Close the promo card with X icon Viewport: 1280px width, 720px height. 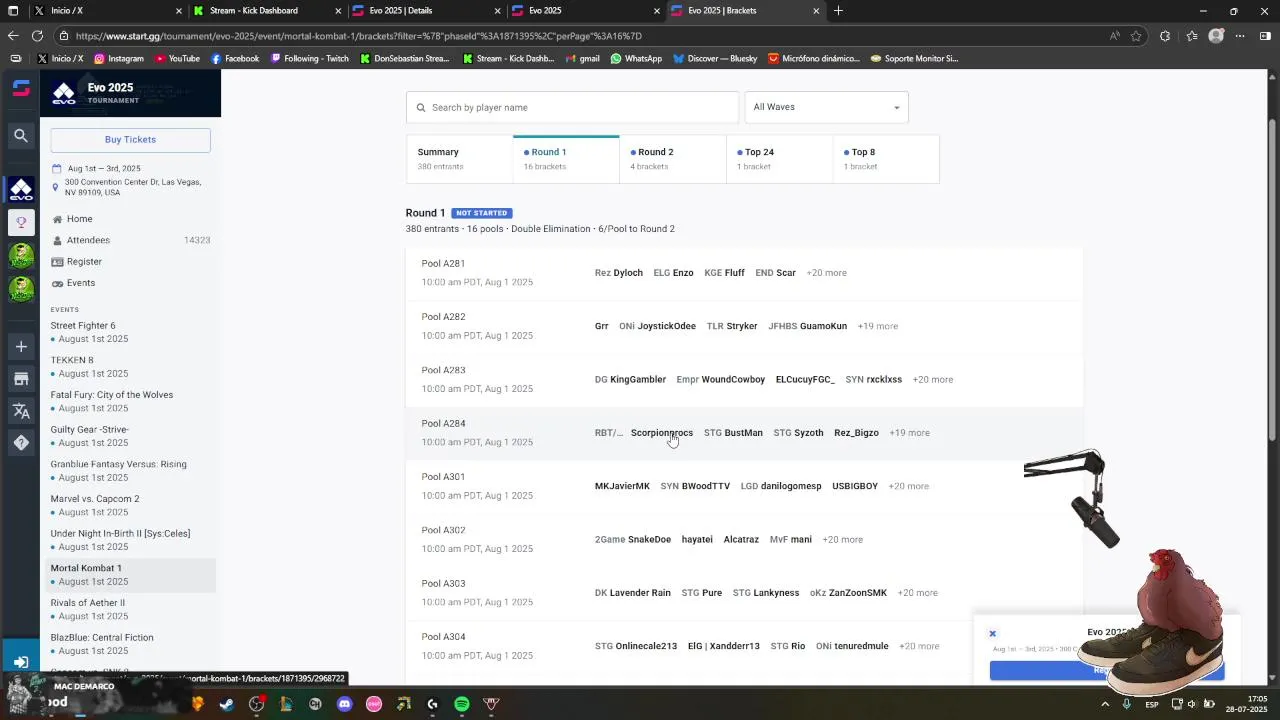(992, 634)
